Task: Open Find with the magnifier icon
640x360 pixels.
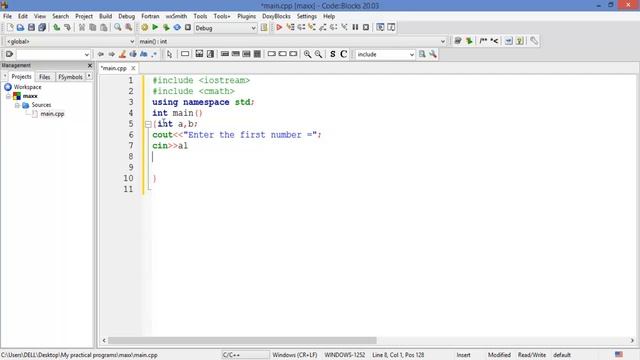Action: [118, 27]
